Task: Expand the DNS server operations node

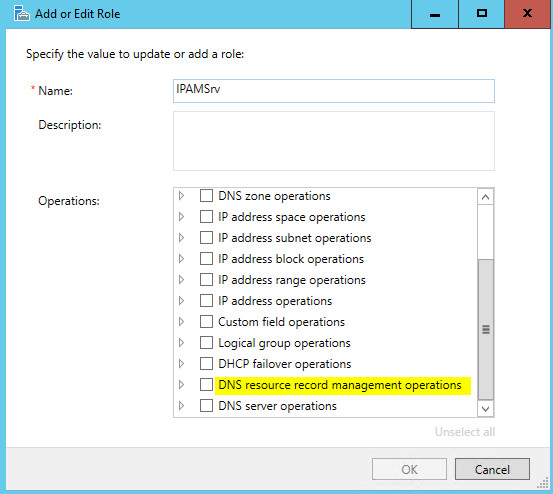Action: coord(181,405)
